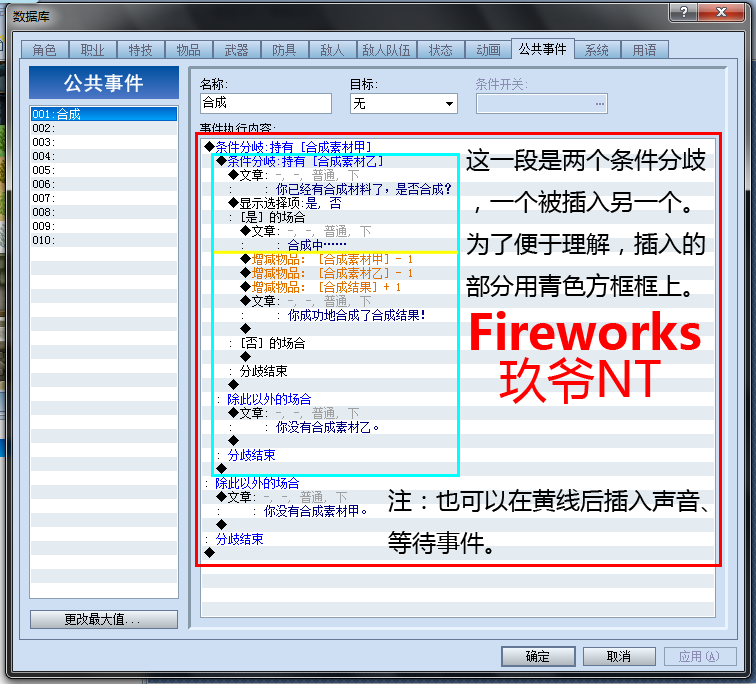Select the 条件分歧:持有 [合成素材甲] command
Viewport: 756px width, 684px height.
288,147
